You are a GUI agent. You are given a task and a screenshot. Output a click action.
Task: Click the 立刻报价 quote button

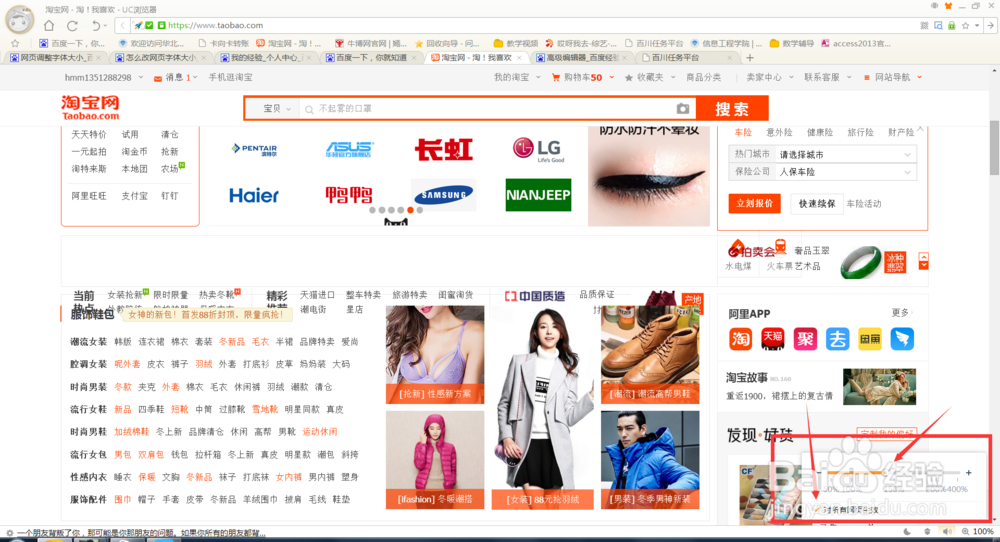pos(754,203)
